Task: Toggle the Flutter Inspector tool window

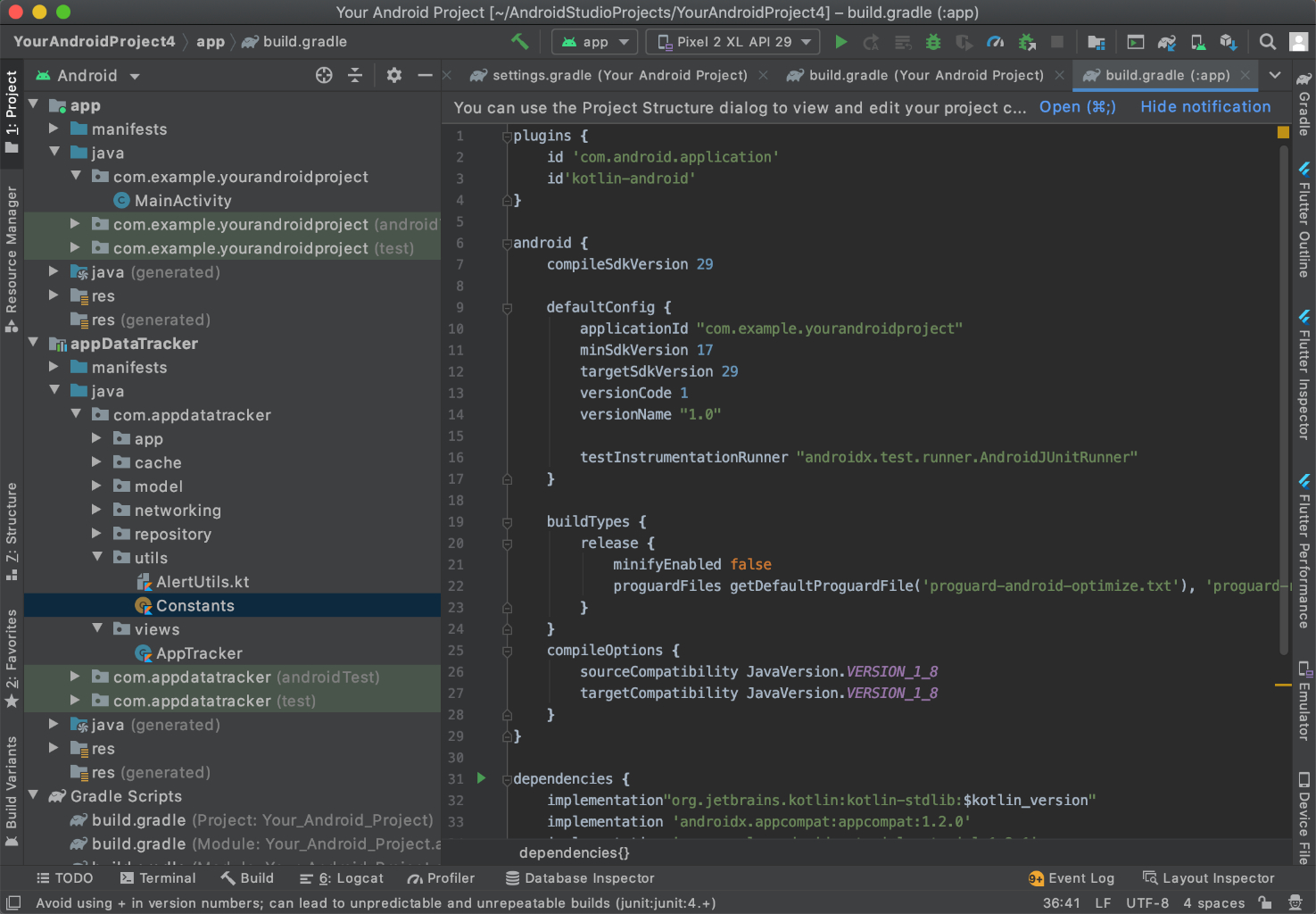Action: [1304, 375]
